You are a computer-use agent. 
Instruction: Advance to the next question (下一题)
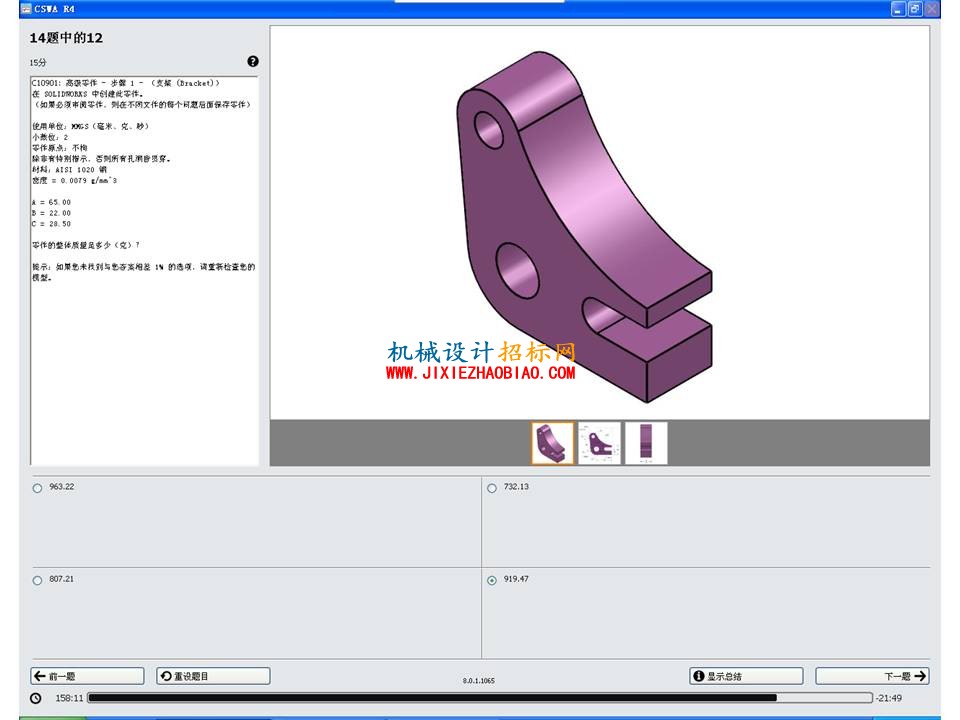pos(872,676)
